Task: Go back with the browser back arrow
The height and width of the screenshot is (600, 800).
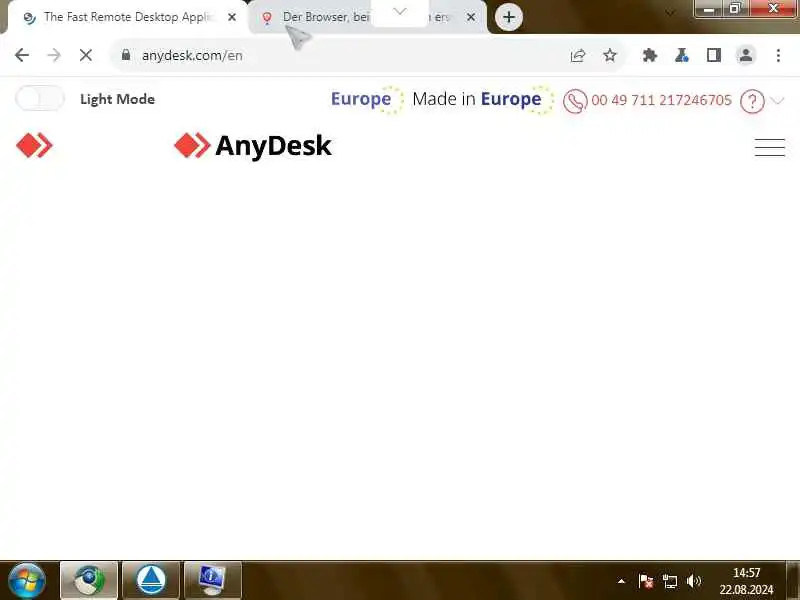Action: tap(22, 55)
